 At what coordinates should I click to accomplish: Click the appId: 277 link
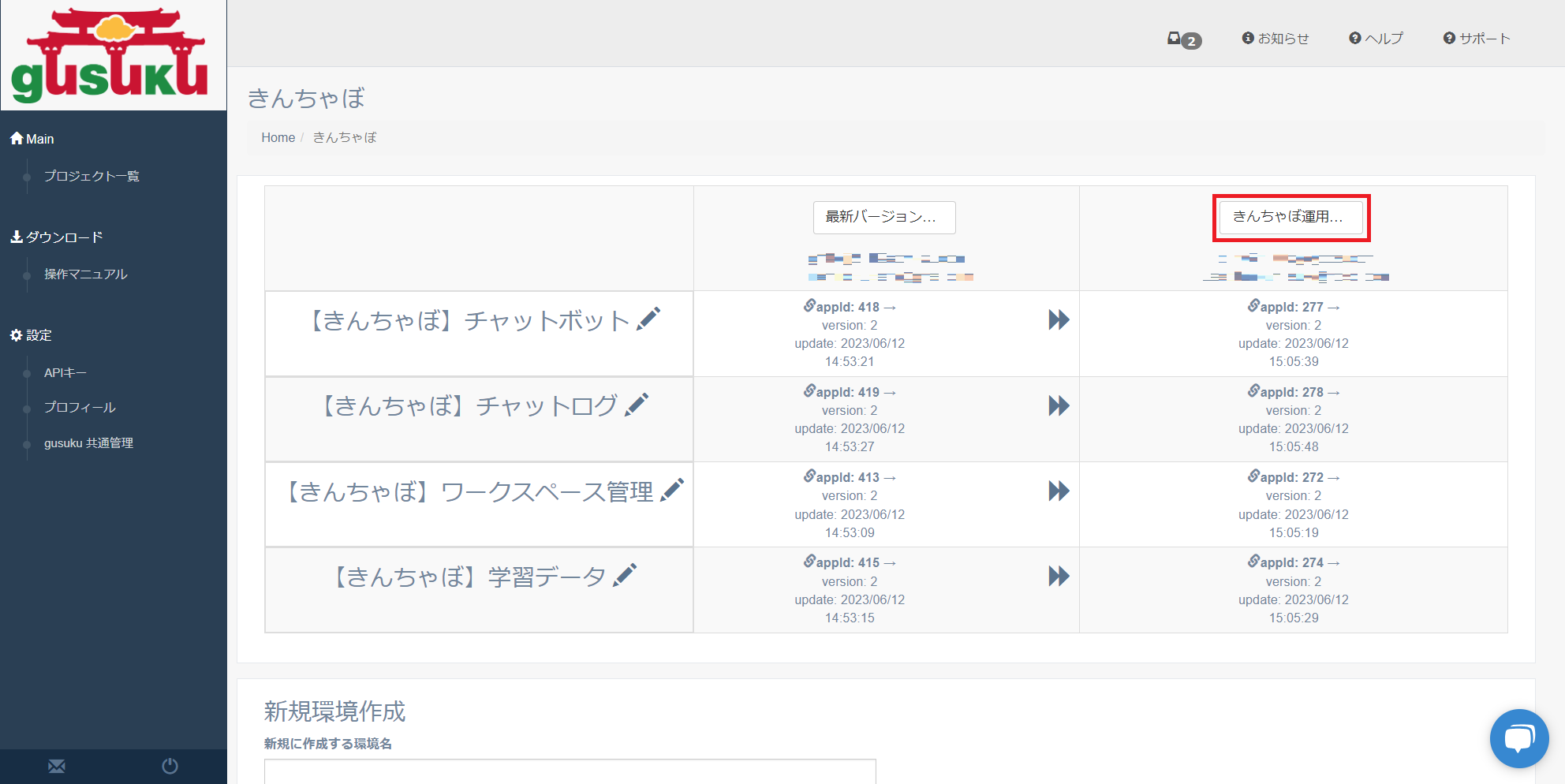pyautogui.click(x=1292, y=307)
